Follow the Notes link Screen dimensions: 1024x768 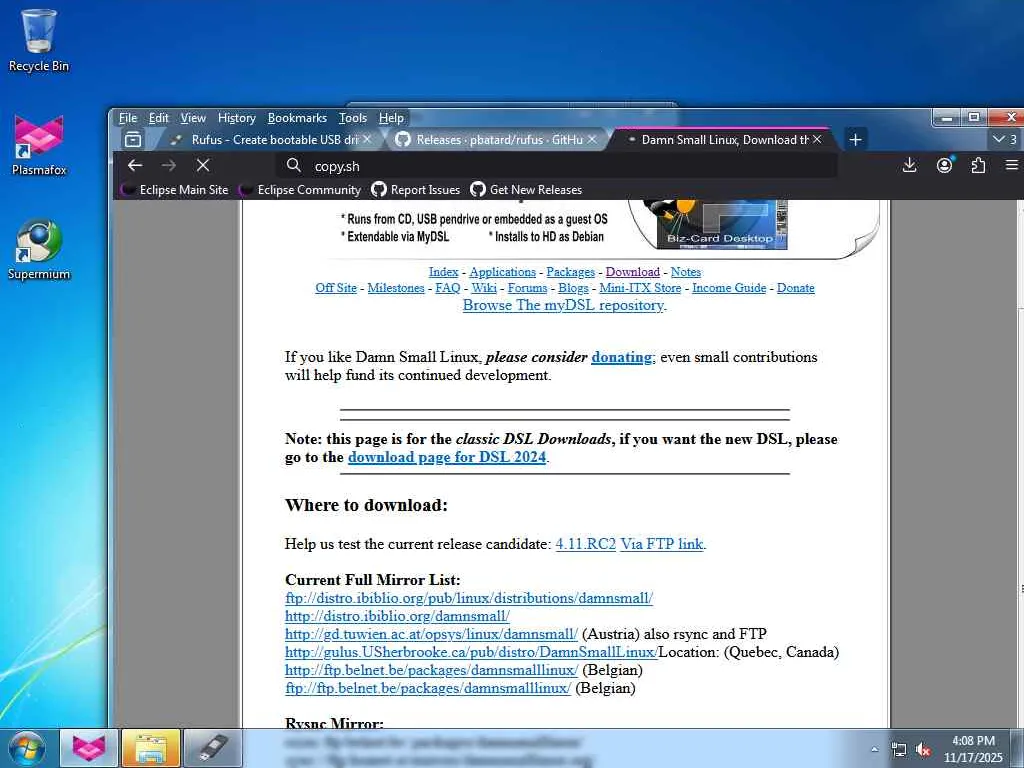click(x=686, y=272)
